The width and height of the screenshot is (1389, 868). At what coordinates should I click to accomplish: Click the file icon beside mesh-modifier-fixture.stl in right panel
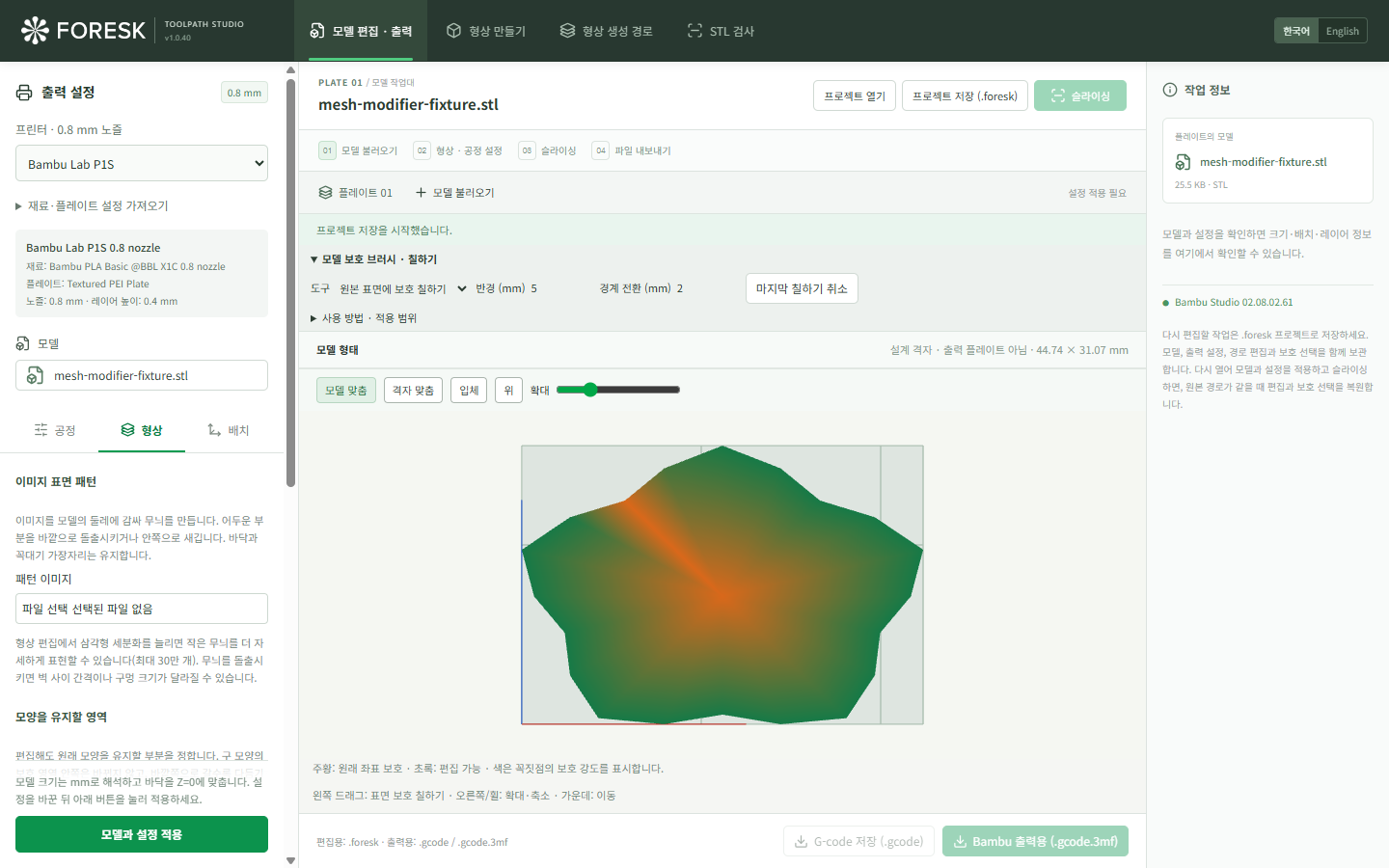click(x=1183, y=162)
